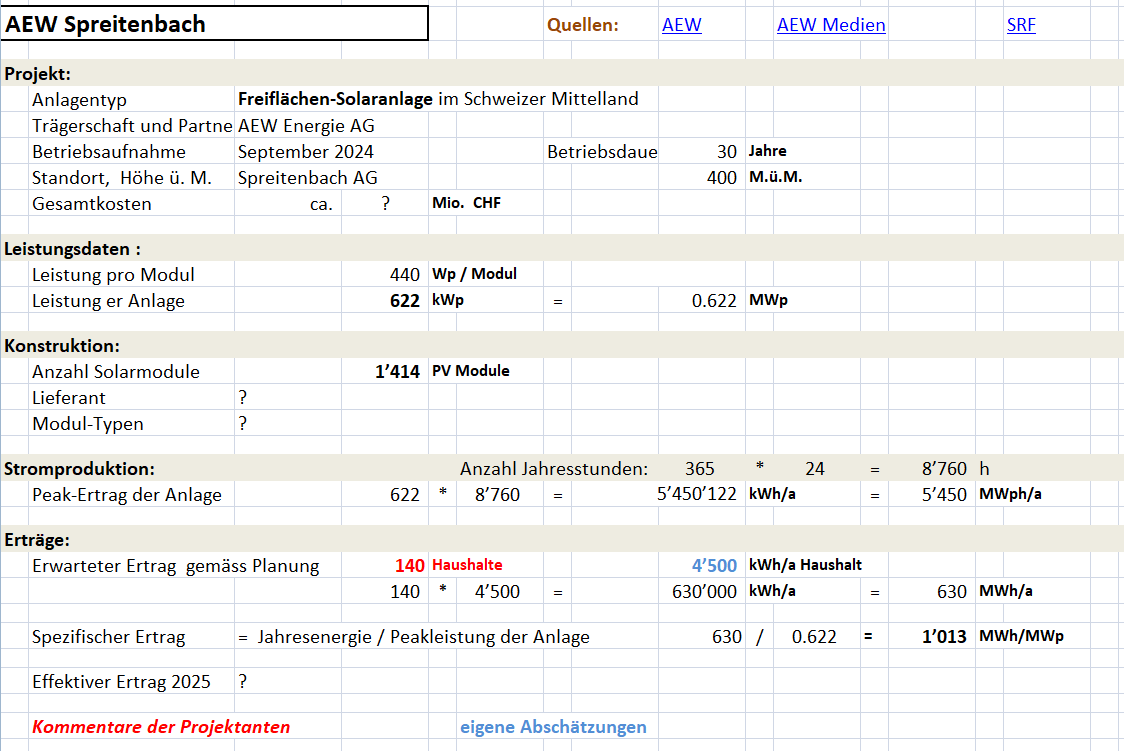Select the 'Stromproduktion:' section header
Screen dimensions: 1124x751
click(79, 469)
